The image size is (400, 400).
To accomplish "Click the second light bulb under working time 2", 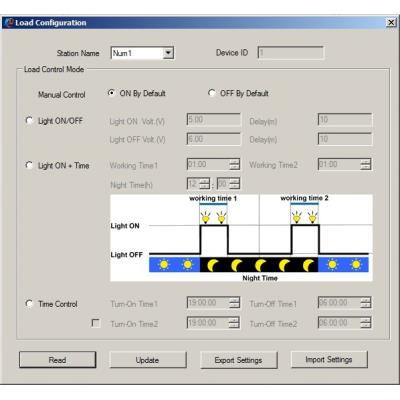I will coord(312,217).
